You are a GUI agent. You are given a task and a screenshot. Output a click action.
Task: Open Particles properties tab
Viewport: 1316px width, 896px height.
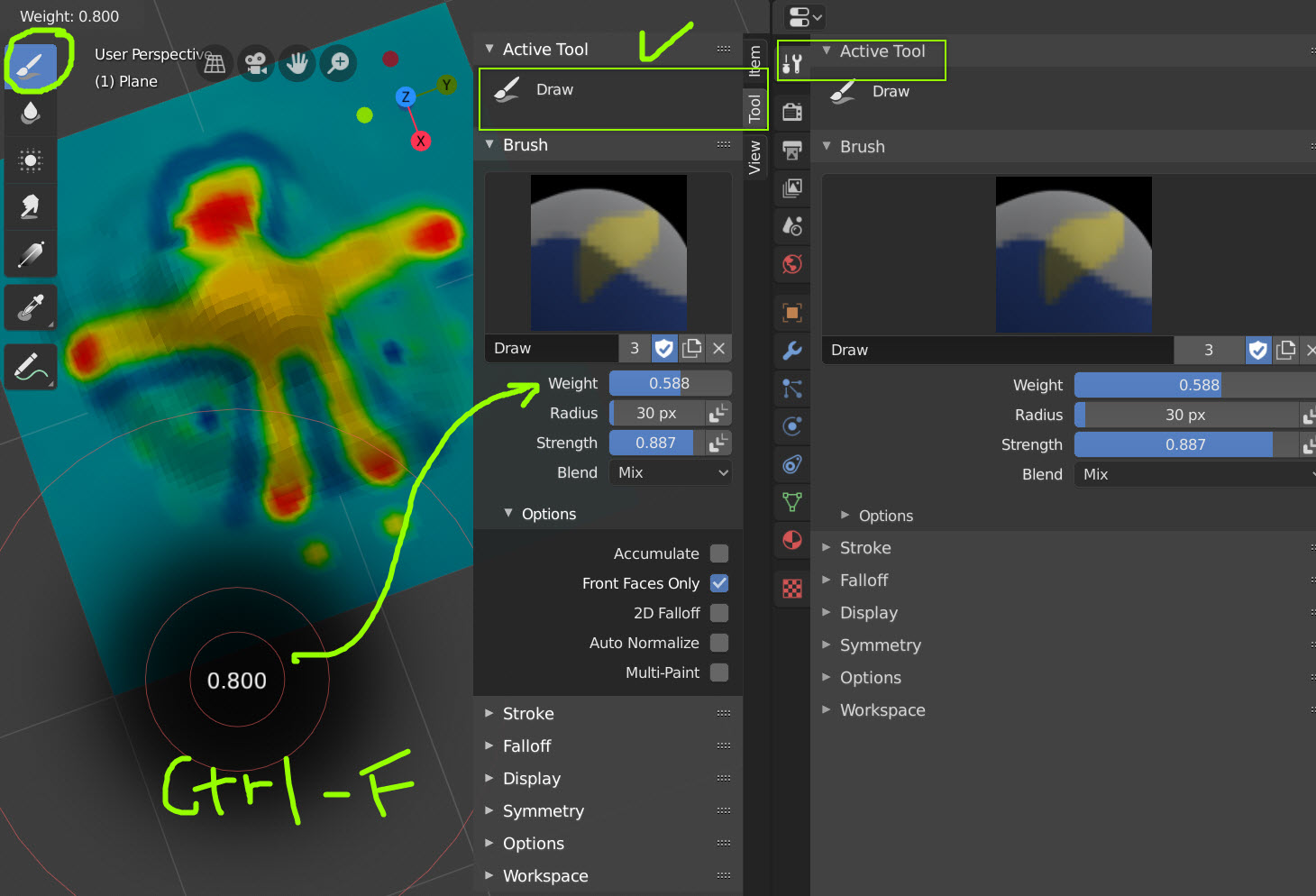tap(792, 389)
